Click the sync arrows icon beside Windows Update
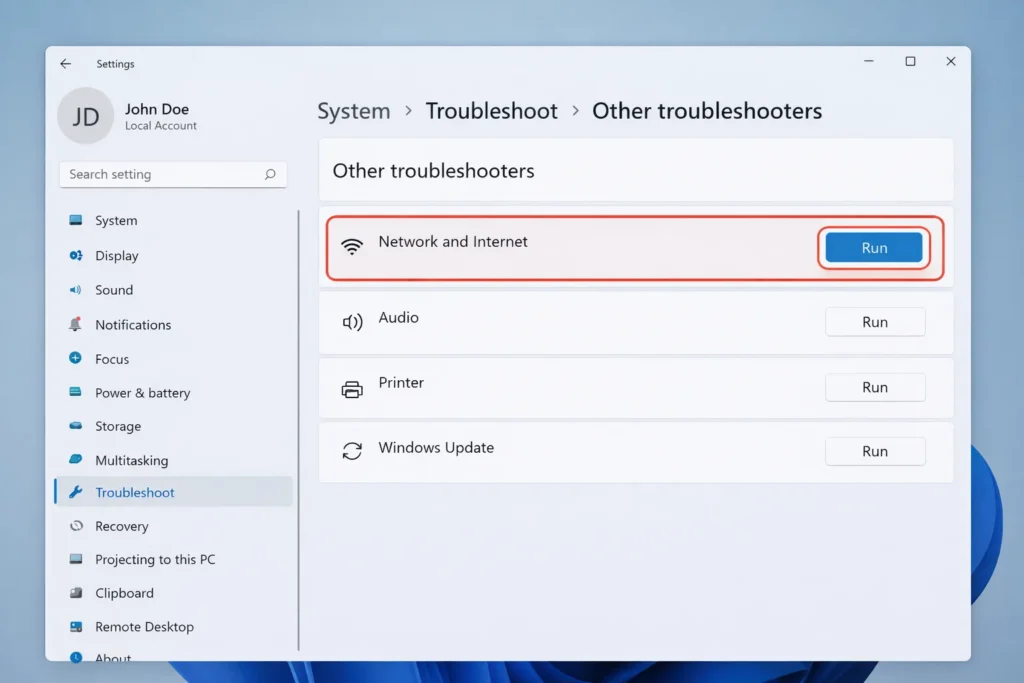This screenshot has height=683, width=1024. (x=352, y=450)
